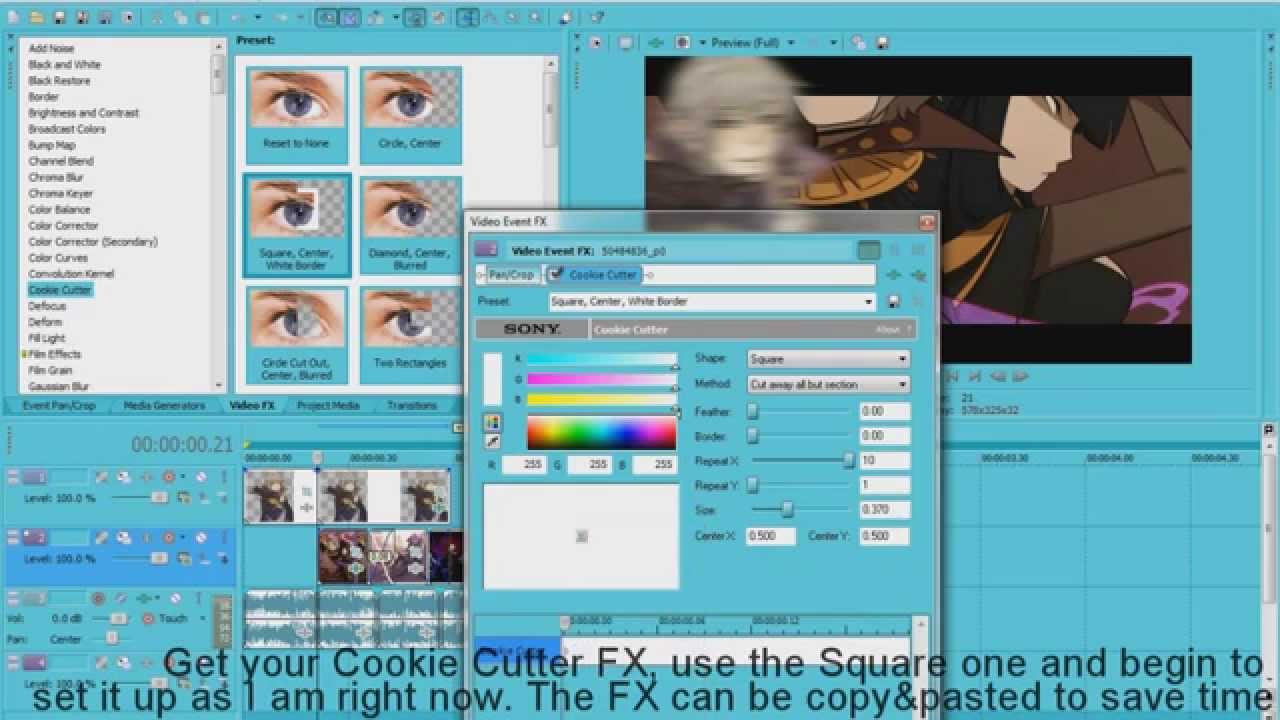Open the Auto Ripple mode dropdown arrow
The width and height of the screenshot is (1280, 720).
396,17
